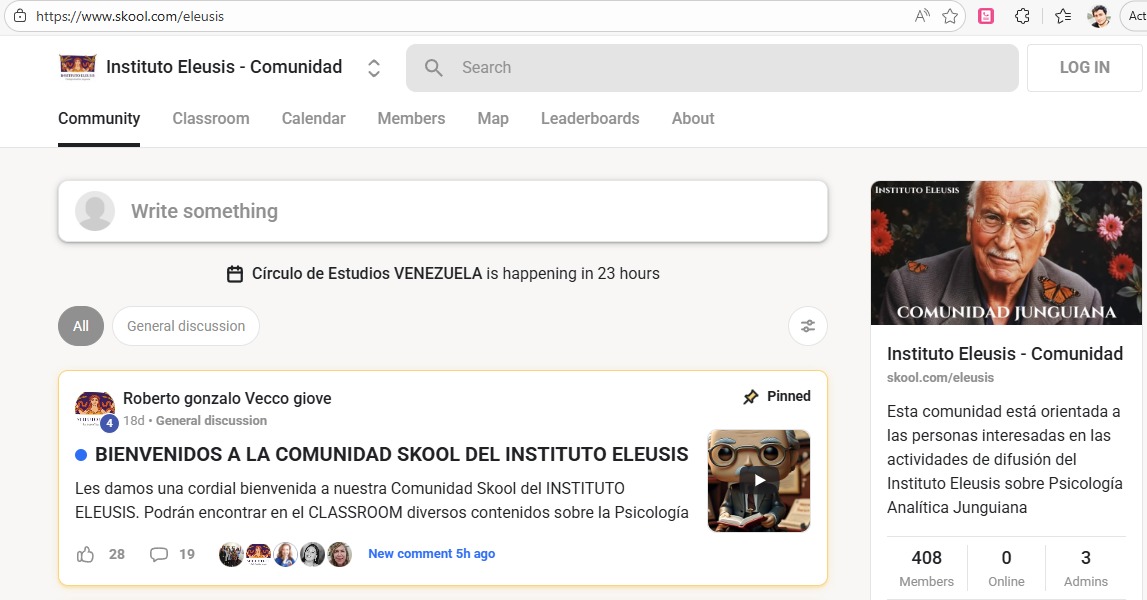Open the Calendar tab
Viewport: 1147px width, 600px height.
[313, 119]
